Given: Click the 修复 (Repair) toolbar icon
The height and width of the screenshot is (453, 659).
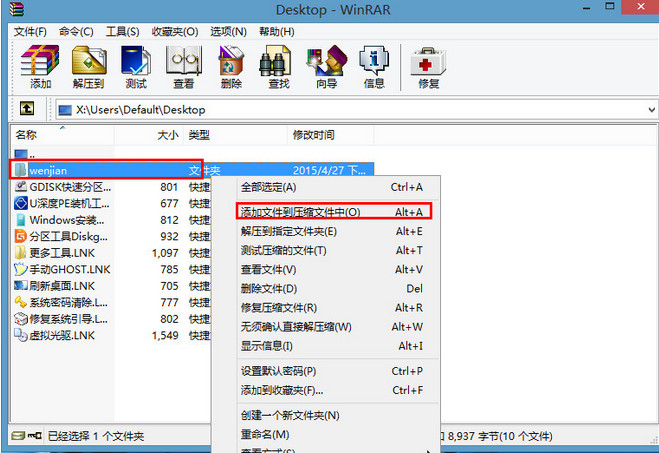Looking at the screenshot, I should [428, 67].
